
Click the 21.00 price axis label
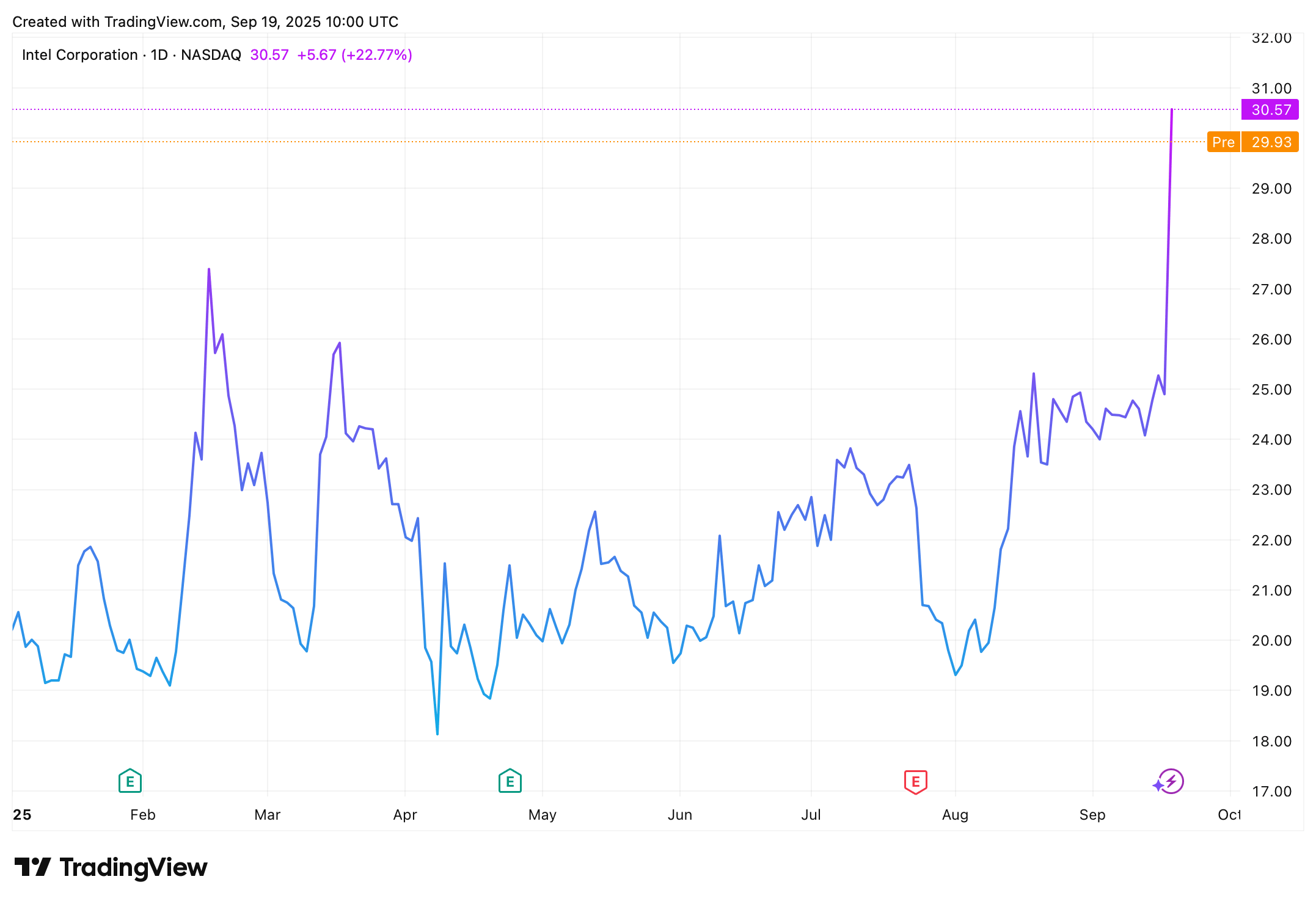(x=1271, y=590)
